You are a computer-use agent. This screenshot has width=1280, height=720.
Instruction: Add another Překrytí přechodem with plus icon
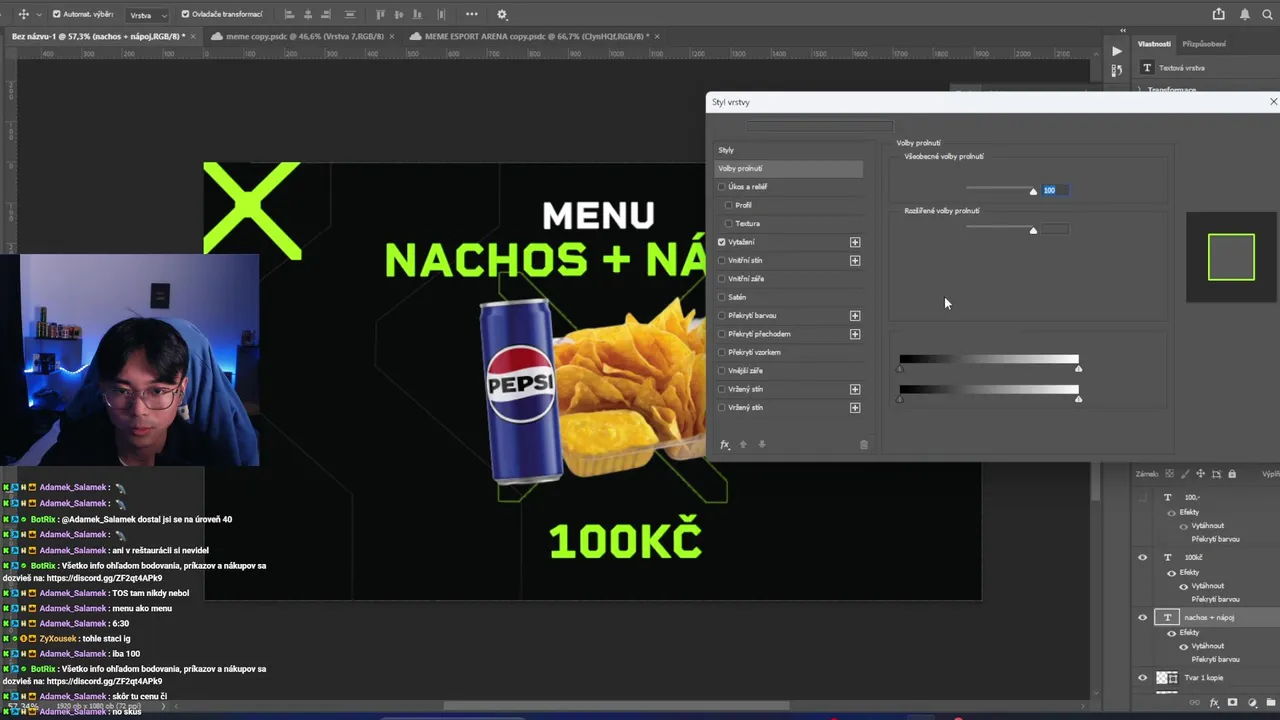[855, 334]
